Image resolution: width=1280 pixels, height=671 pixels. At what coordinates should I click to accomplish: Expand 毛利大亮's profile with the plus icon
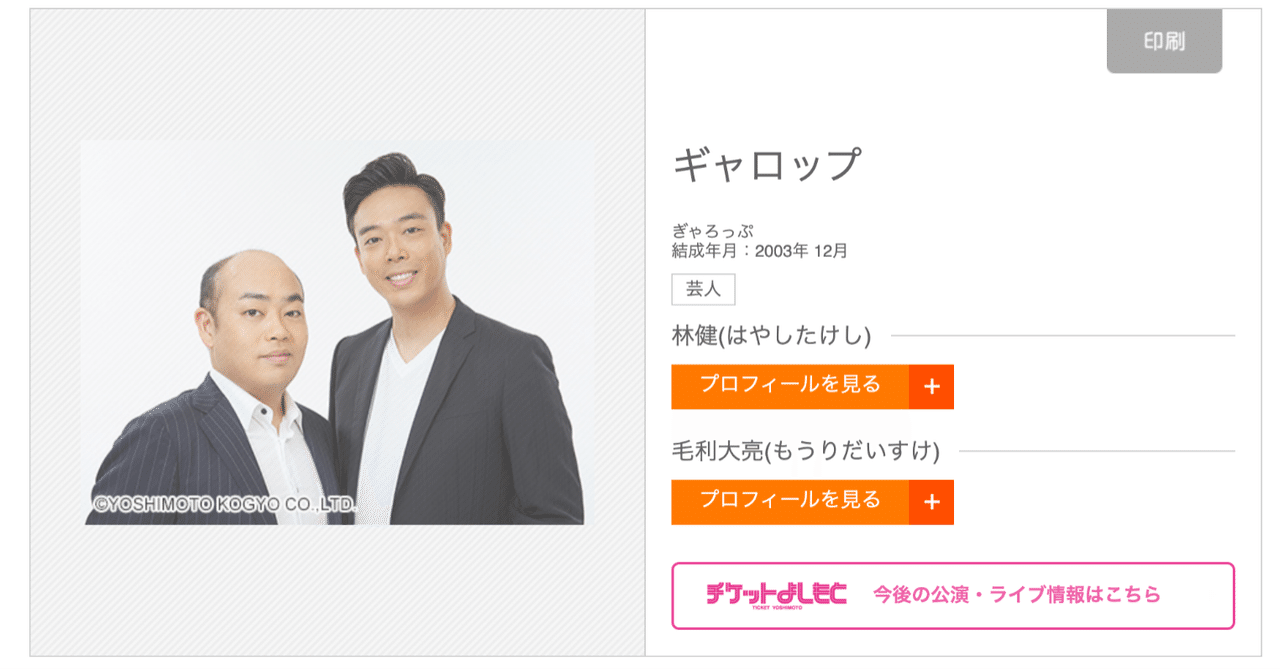[x=931, y=502]
